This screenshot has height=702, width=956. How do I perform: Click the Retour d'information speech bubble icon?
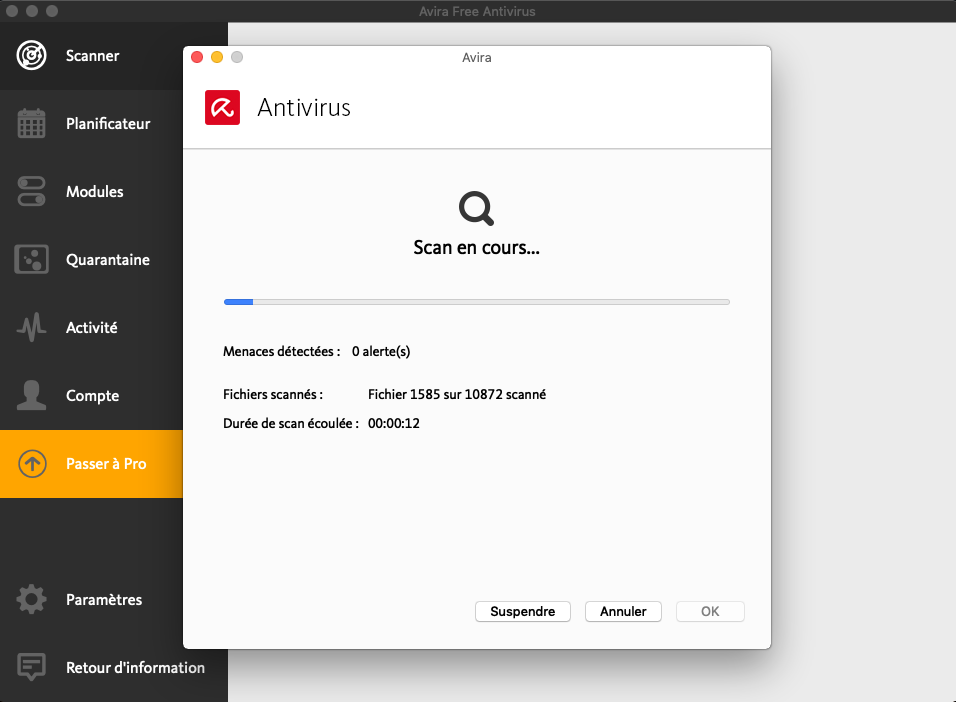(31, 667)
